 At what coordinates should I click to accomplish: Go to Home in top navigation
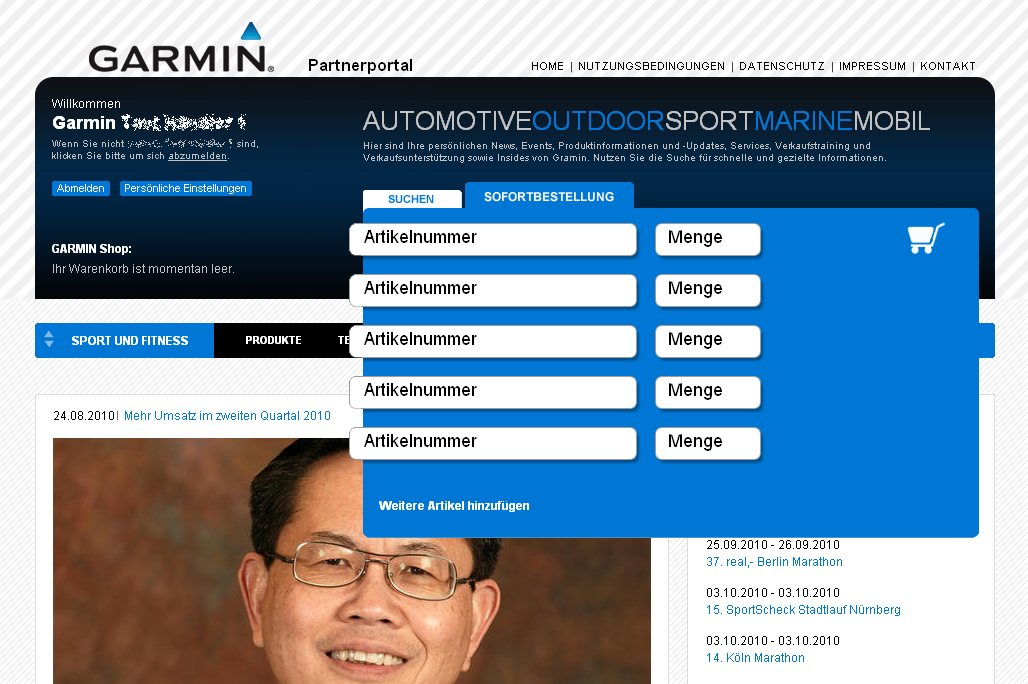point(547,67)
